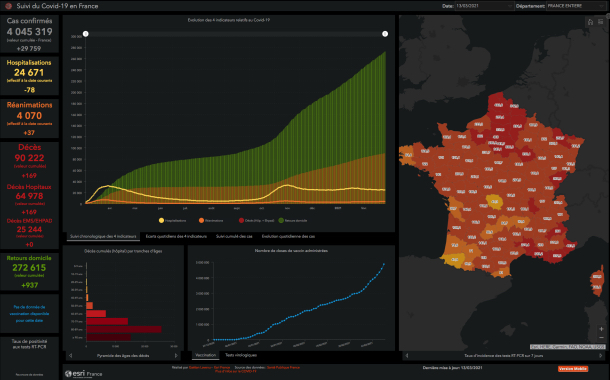Image resolution: width=610 pixels, height=380 pixels.
Task: Toggle Hospitalisations series in legend
Action: 173,221
